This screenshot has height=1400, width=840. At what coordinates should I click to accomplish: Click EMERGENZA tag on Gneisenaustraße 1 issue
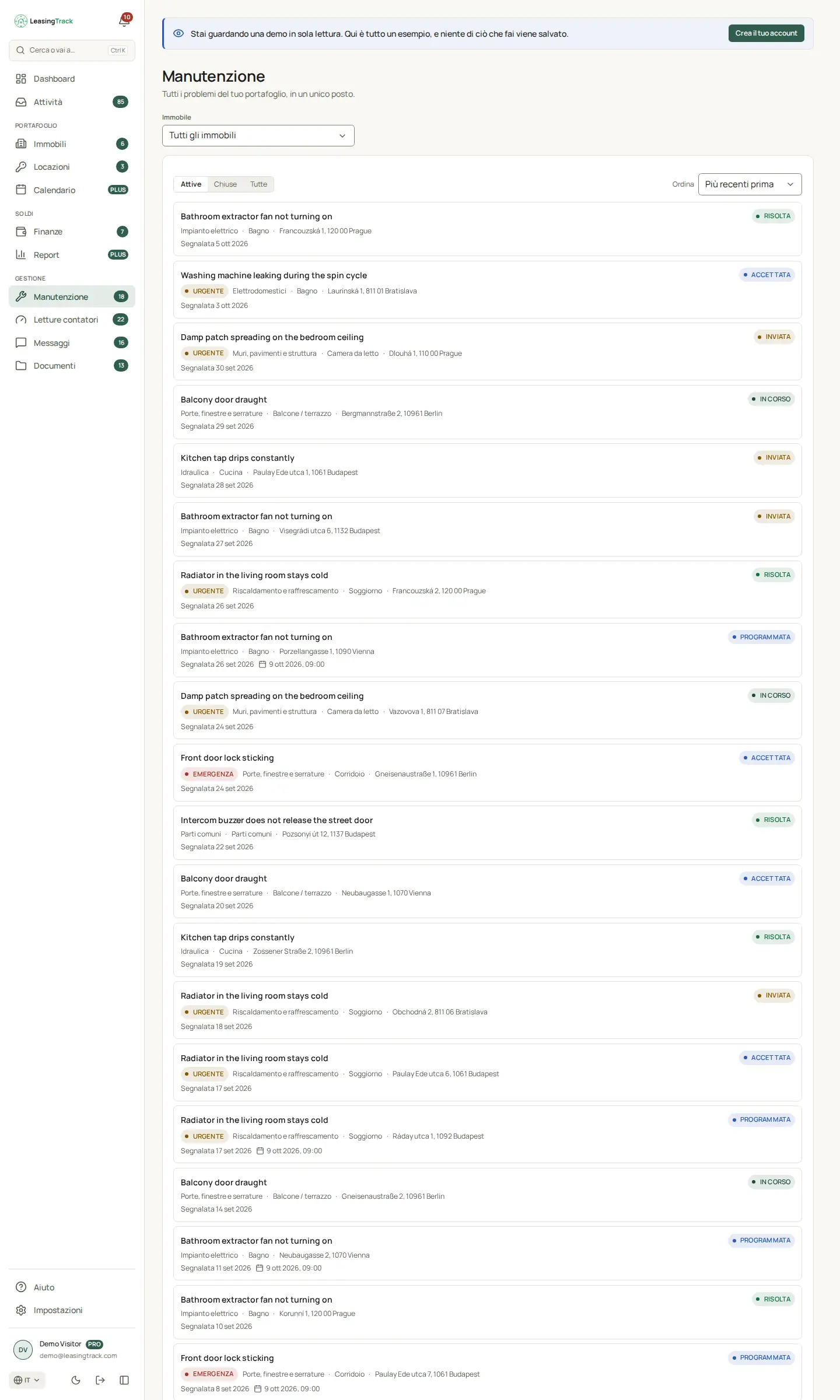[x=209, y=774]
